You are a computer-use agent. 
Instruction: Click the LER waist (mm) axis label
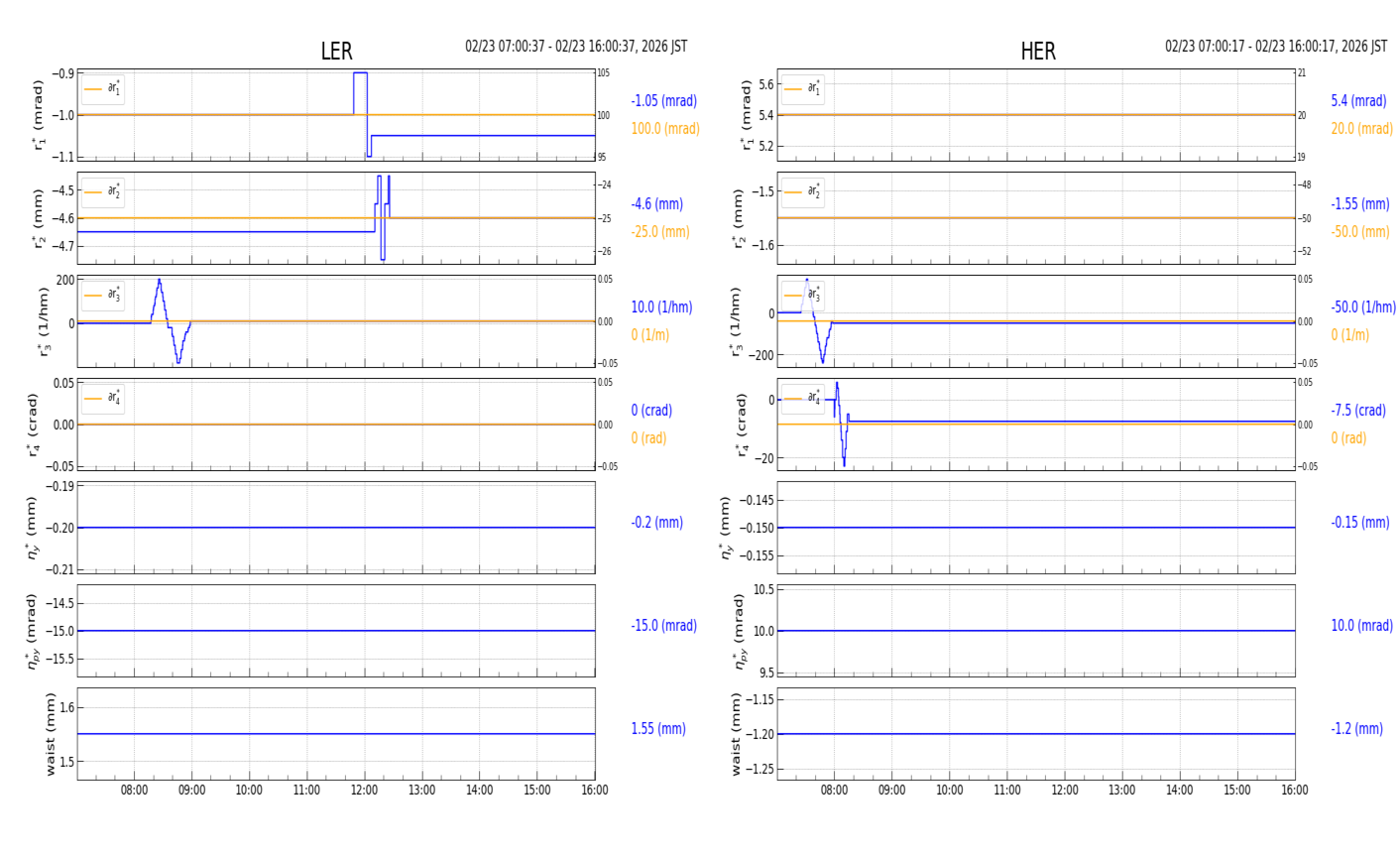pos(50,734)
